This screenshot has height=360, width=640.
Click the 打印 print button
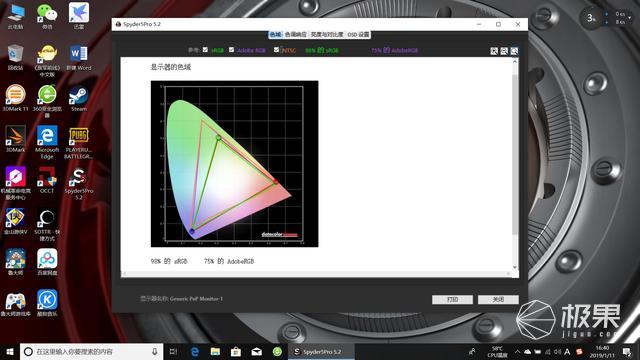(452, 300)
